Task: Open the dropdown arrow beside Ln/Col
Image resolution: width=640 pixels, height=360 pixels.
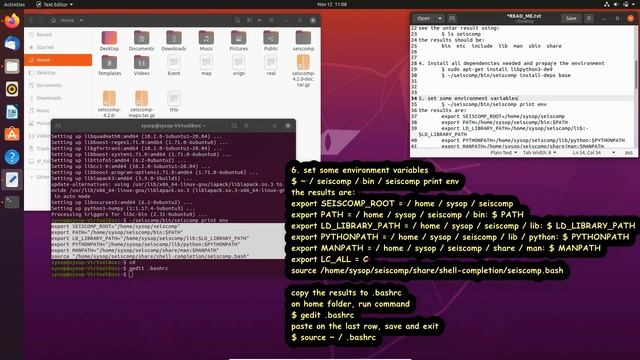Action: 613,153
